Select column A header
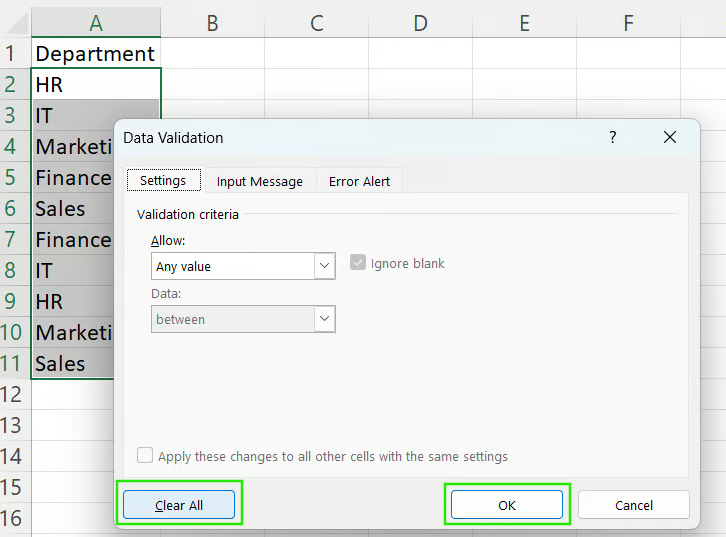726x537 pixels. tap(96, 23)
